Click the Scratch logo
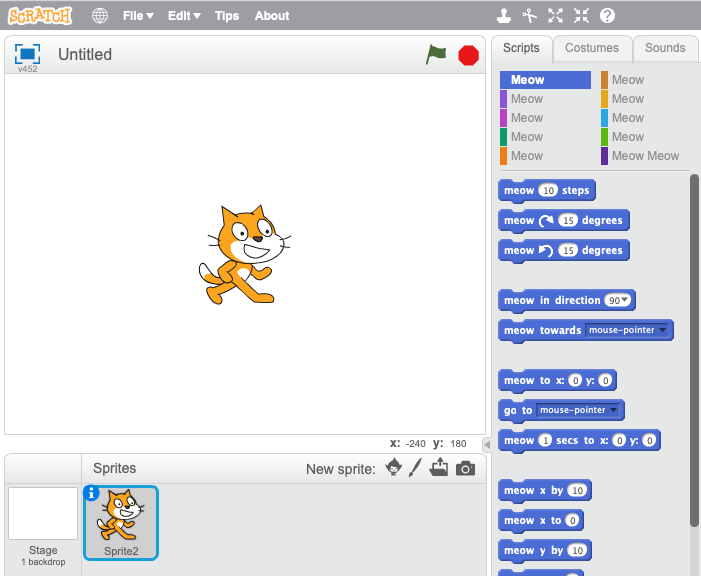This screenshot has width=701, height=576. pos(40,16)
